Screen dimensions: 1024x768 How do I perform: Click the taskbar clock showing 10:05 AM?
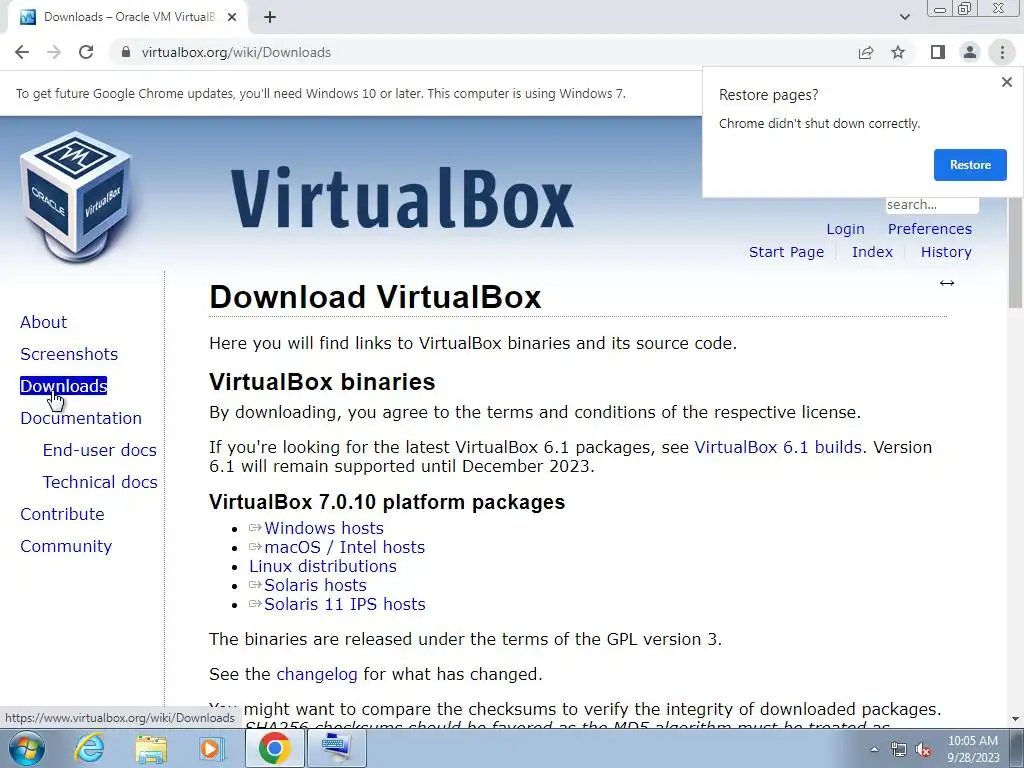click(973, 749)
